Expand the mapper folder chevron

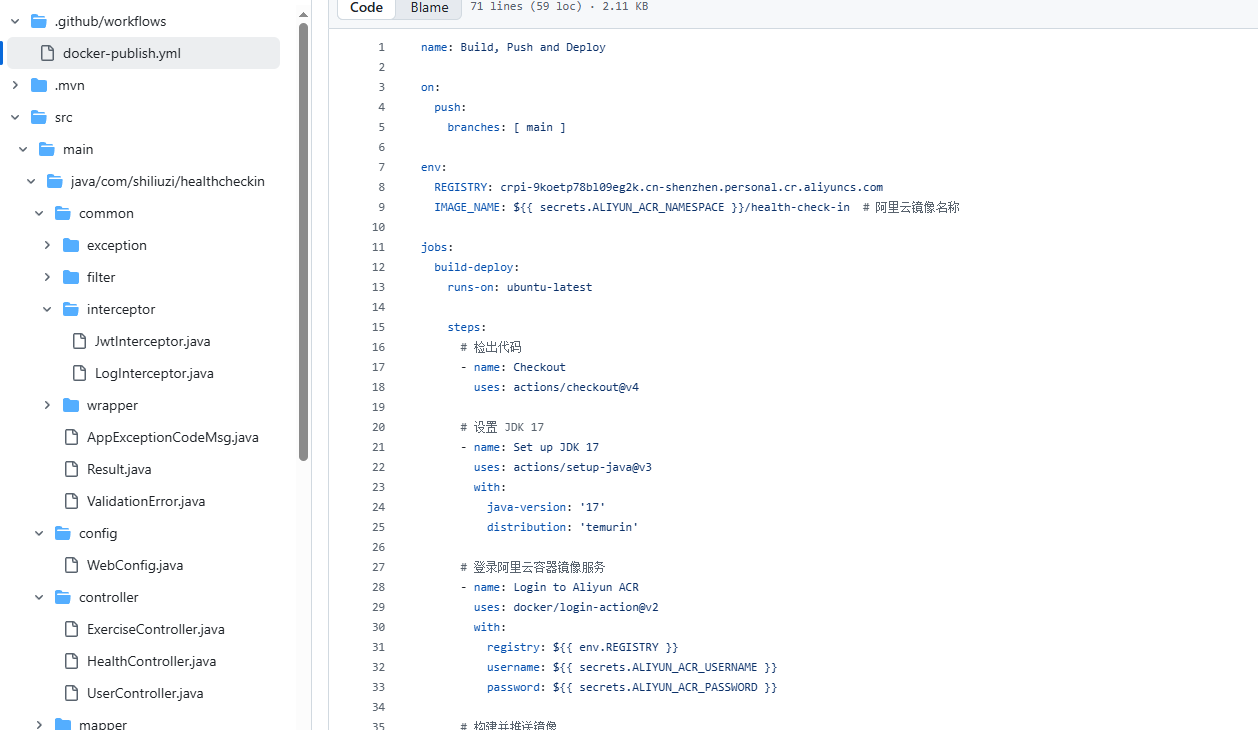(x=39, y=724)
